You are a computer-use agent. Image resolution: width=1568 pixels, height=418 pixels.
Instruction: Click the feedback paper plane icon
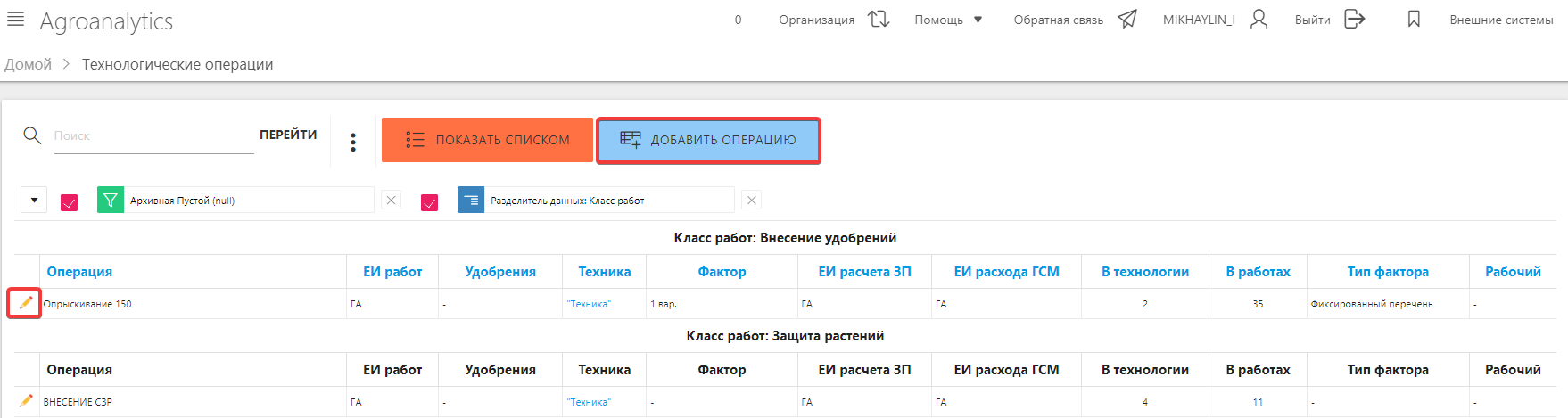(1127, 20)
